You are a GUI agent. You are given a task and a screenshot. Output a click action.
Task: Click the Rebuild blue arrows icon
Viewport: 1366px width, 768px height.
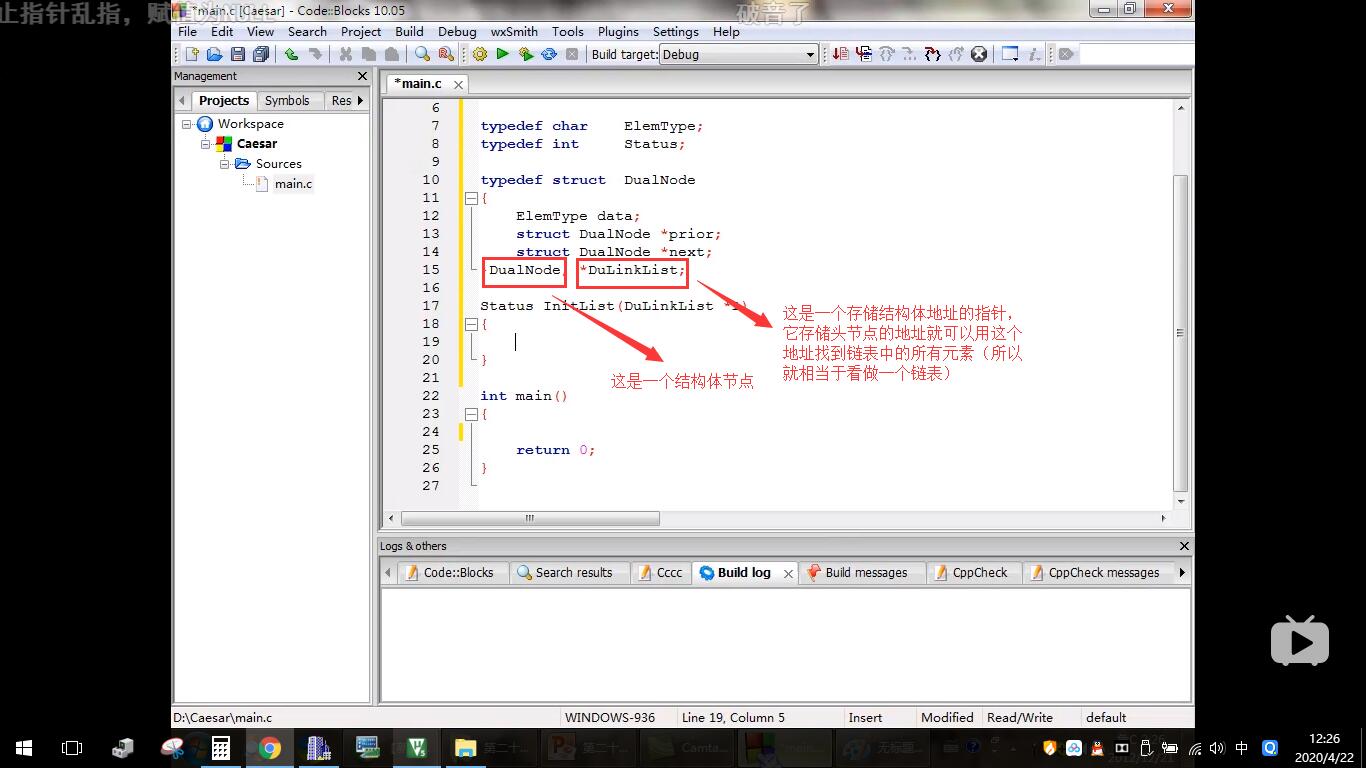[549, 54]
